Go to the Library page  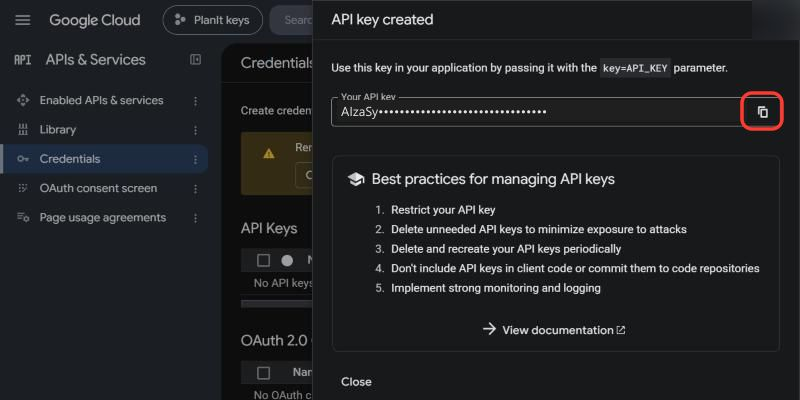[58, 130]
